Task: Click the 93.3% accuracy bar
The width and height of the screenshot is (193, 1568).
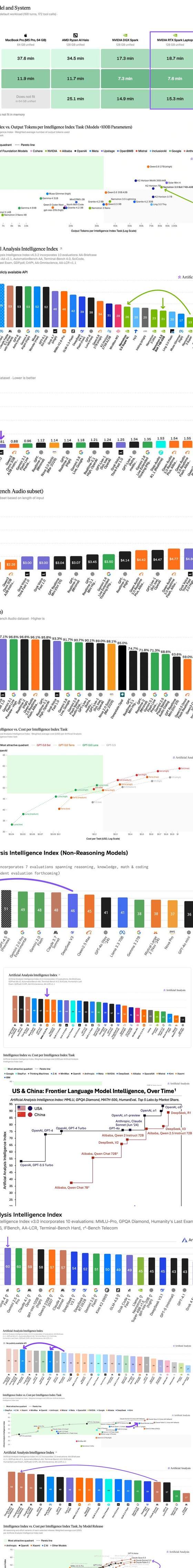Action: pos(57,666)
